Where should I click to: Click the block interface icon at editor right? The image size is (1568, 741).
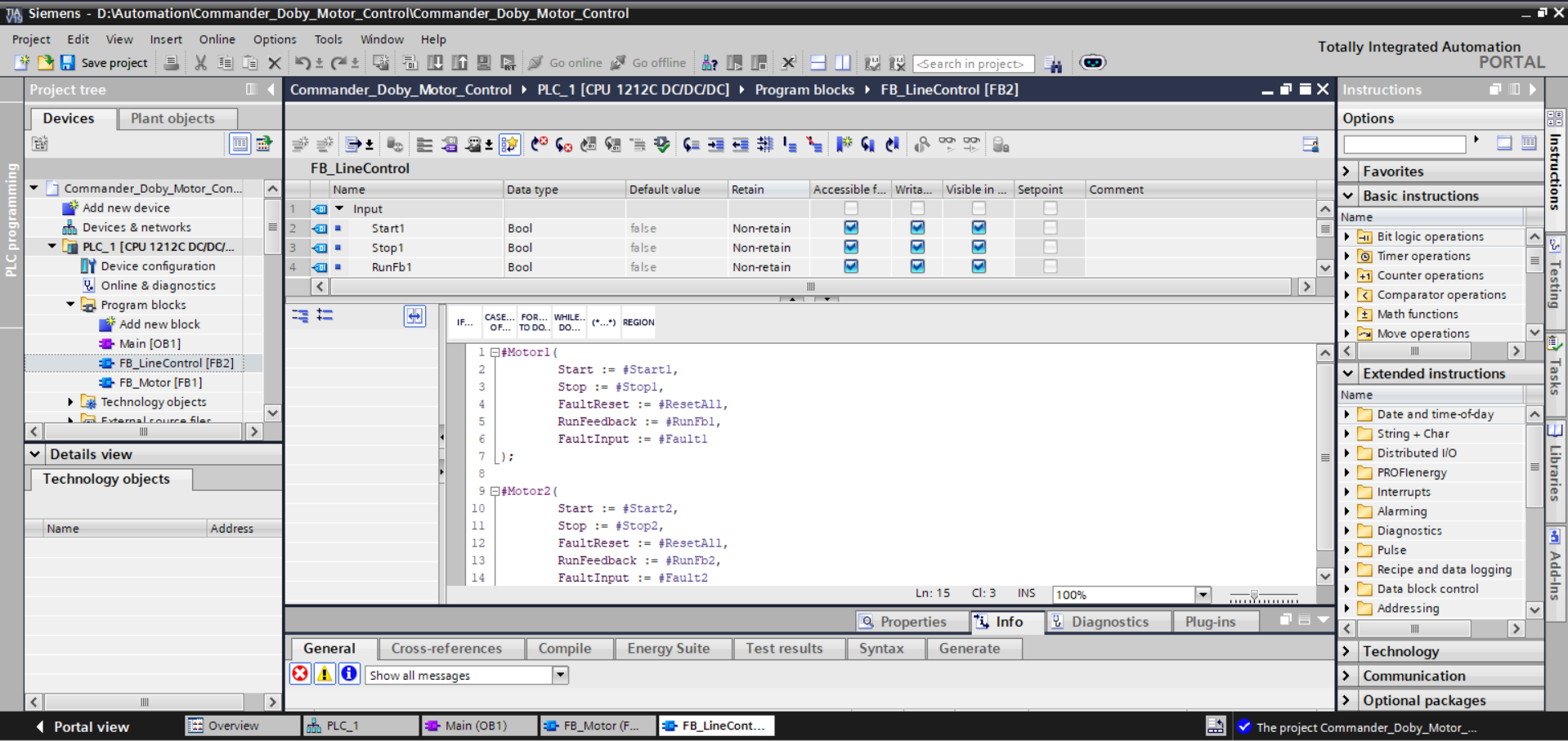(x=1310, y=145)
